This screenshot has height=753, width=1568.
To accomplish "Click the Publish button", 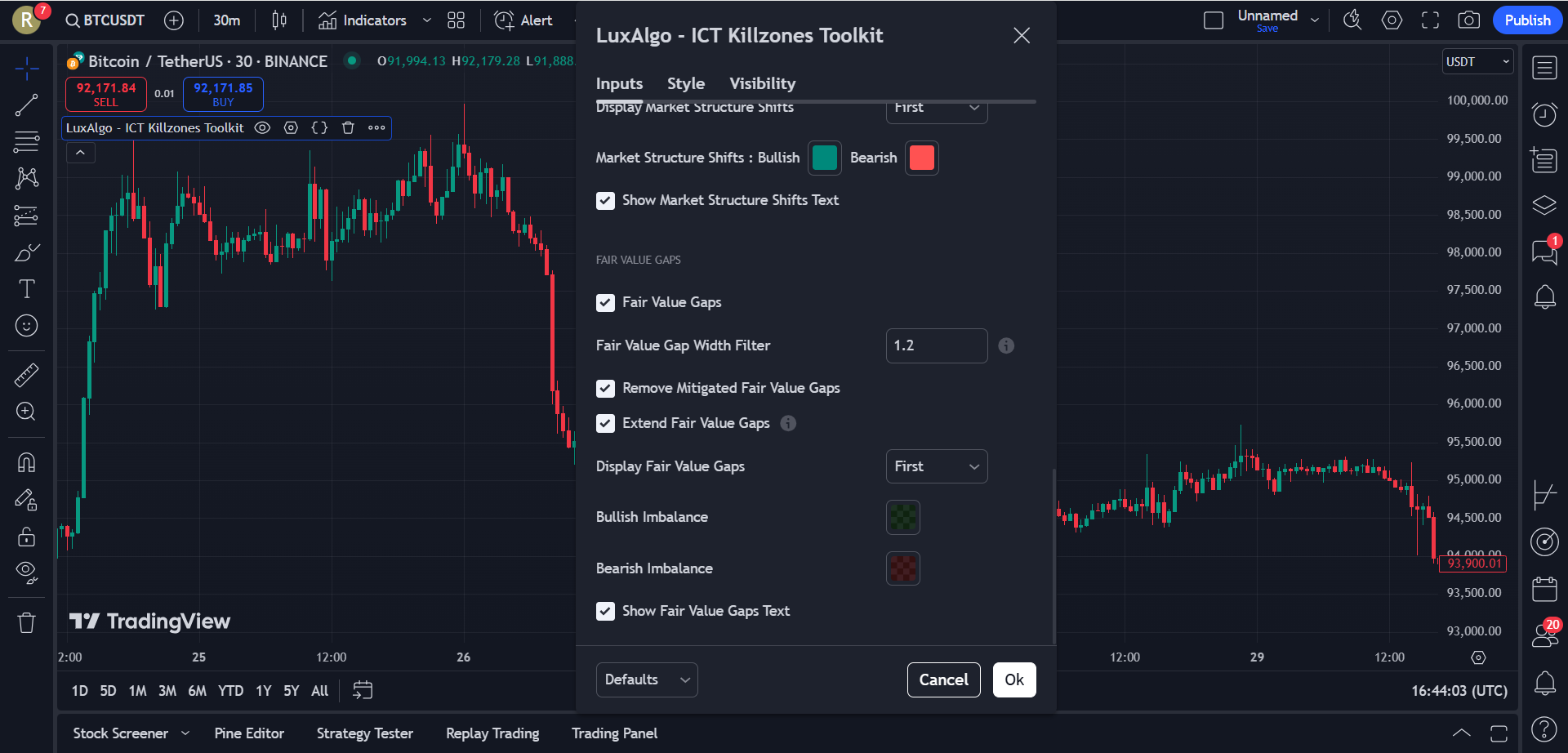I will [1527, 20].
